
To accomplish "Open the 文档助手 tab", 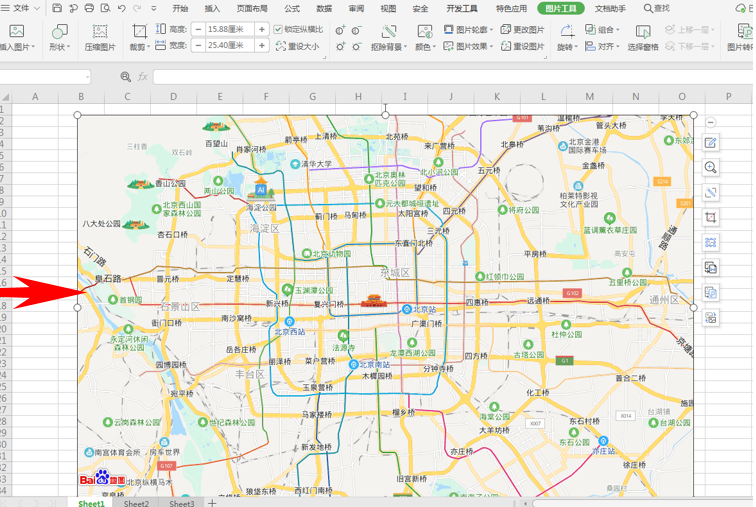I will pos(610,8).
